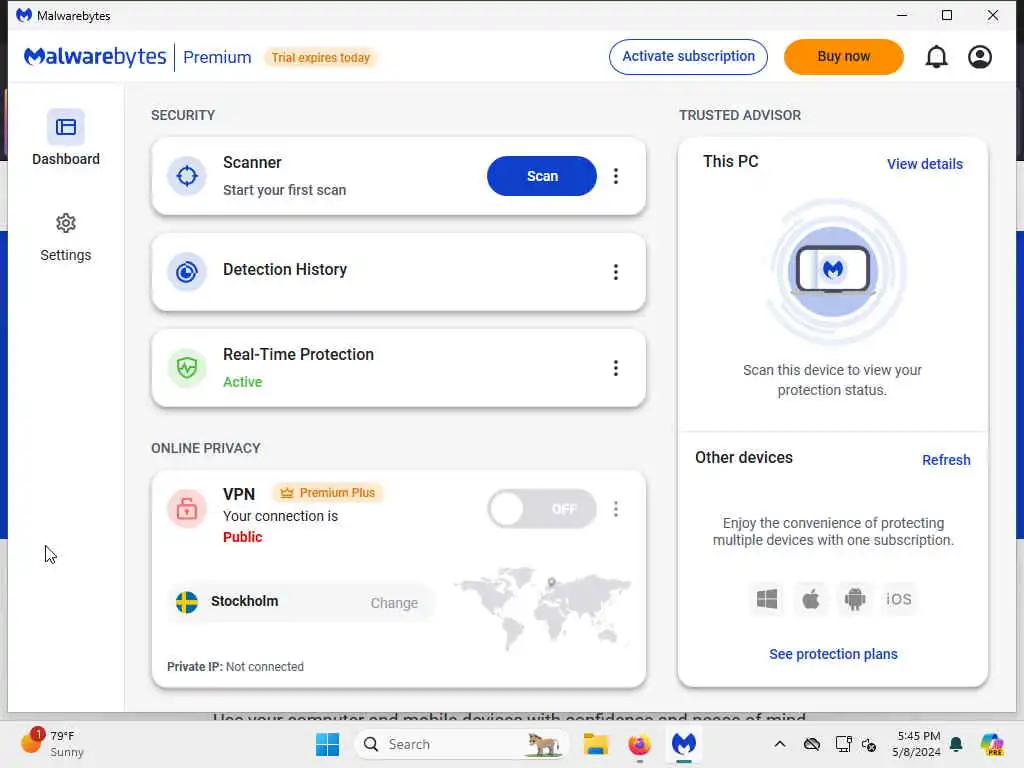Open the VPN three-dot options menu
The image size is (1024, 768).
click(x=615, y=509)
